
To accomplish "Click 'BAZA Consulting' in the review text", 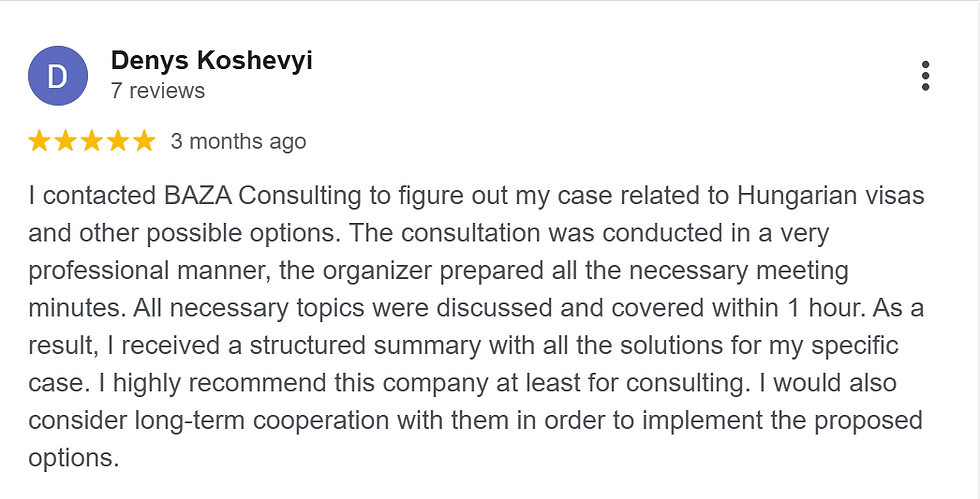I will pyautogui.click(x=262, y=196).
